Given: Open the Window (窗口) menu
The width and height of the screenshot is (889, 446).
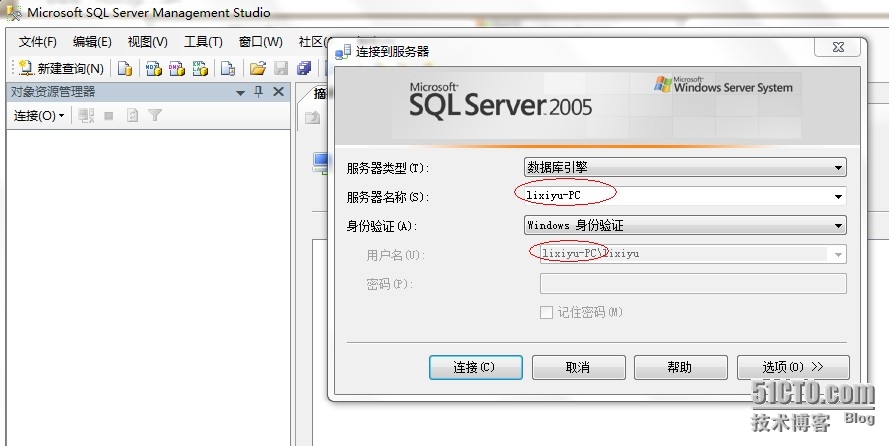Looking at the screenshot, I should pos(260,42).
